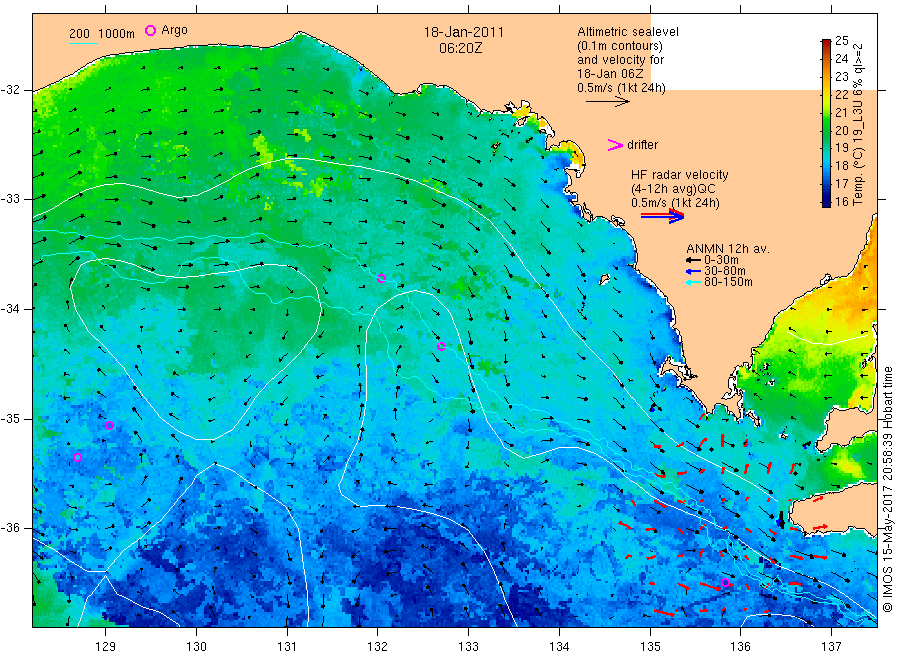The image size is (900, 660).
Task: Click the longitude axis label 132
Action: [x=378, y=647]
